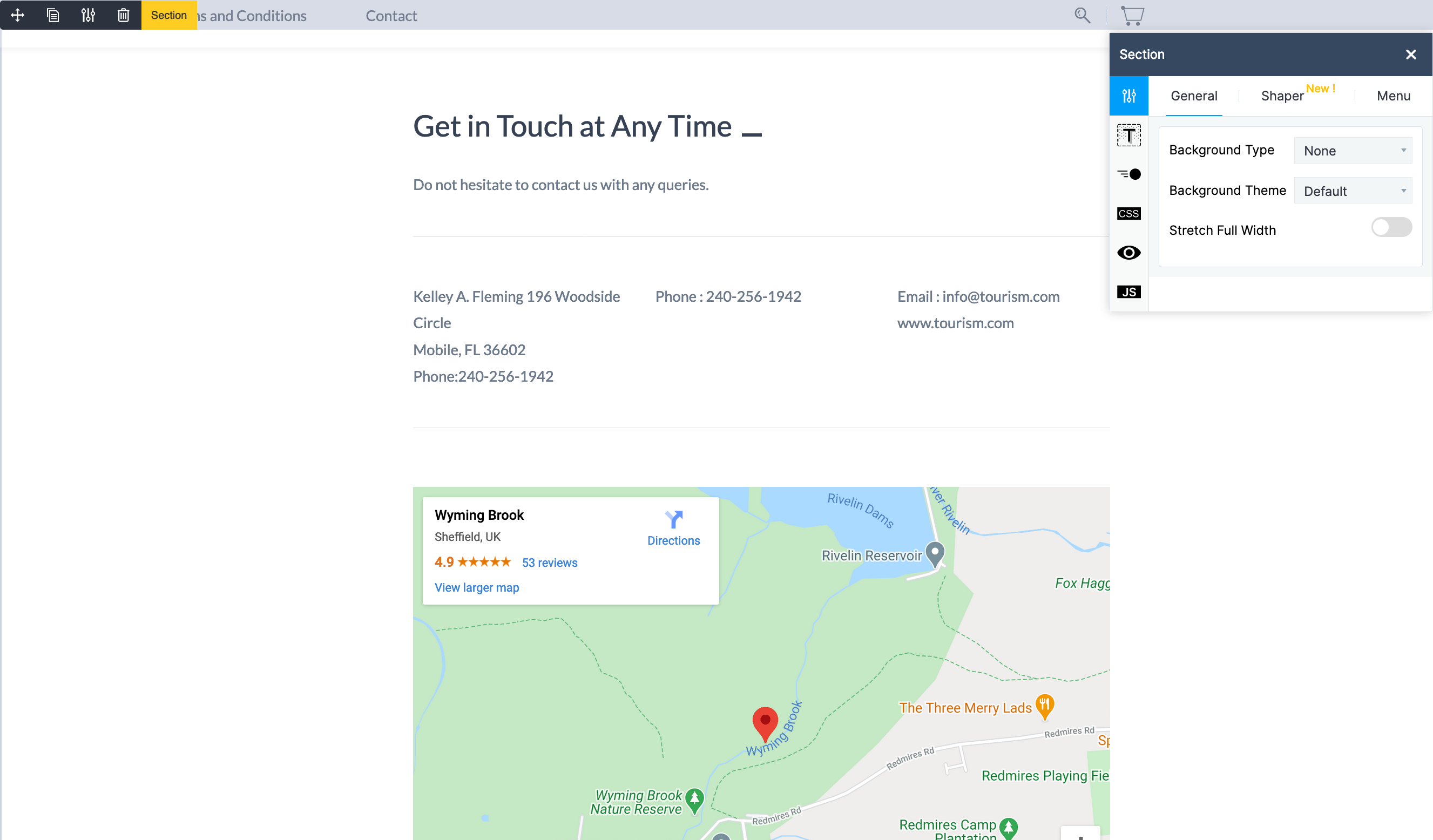Click the move section drag handle icon
Image resolution: width=1433 pixels, height=840 pixels.
click(18, 15)
